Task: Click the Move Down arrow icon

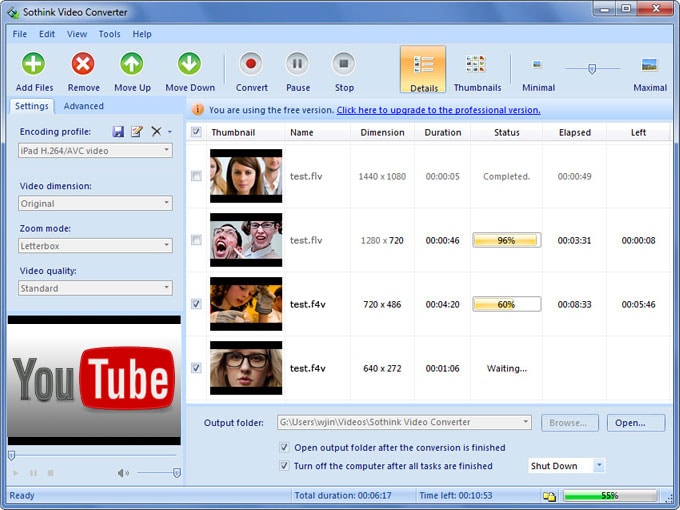Action: [190, 64]
